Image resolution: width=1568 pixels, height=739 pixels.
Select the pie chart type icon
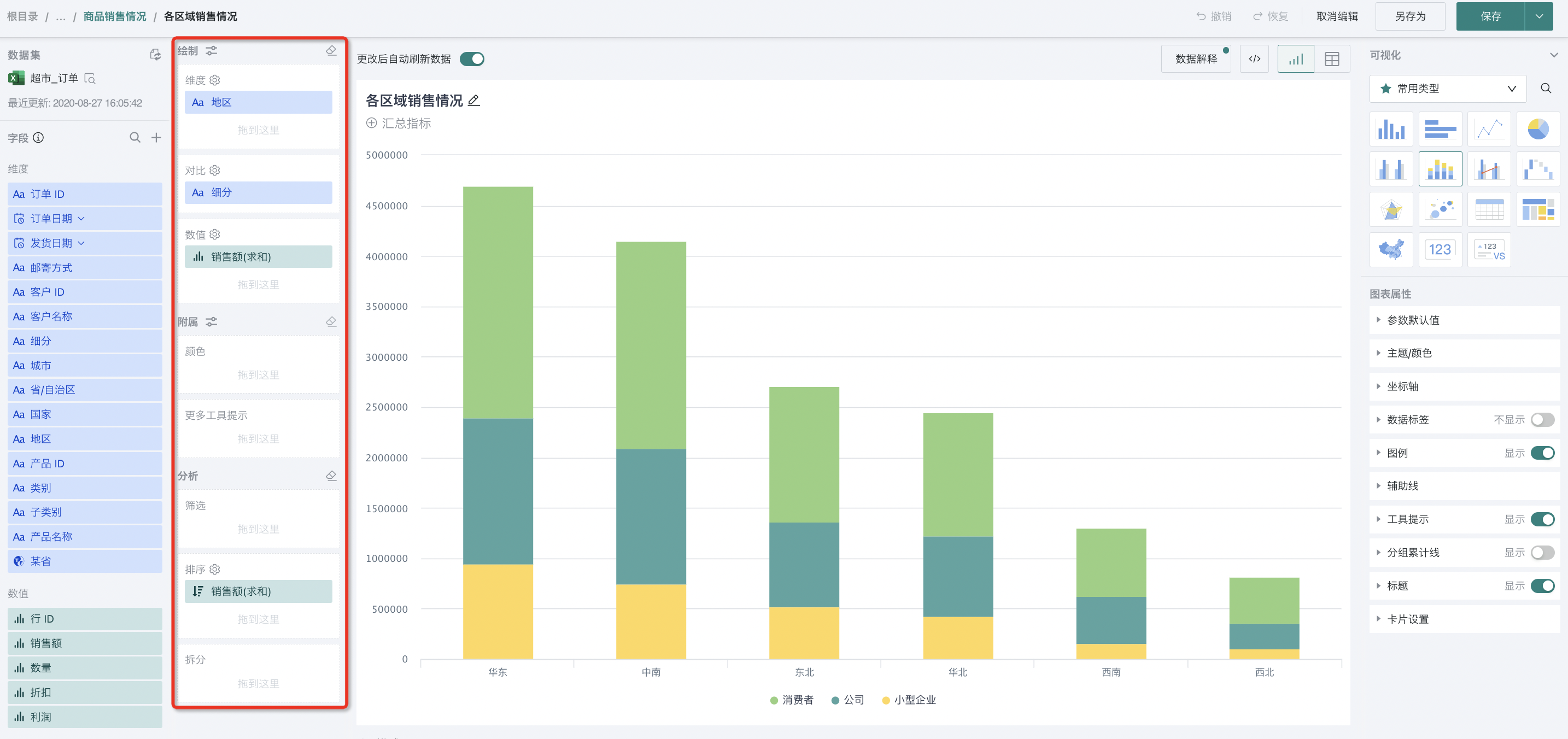click(x=1537, y=129)
